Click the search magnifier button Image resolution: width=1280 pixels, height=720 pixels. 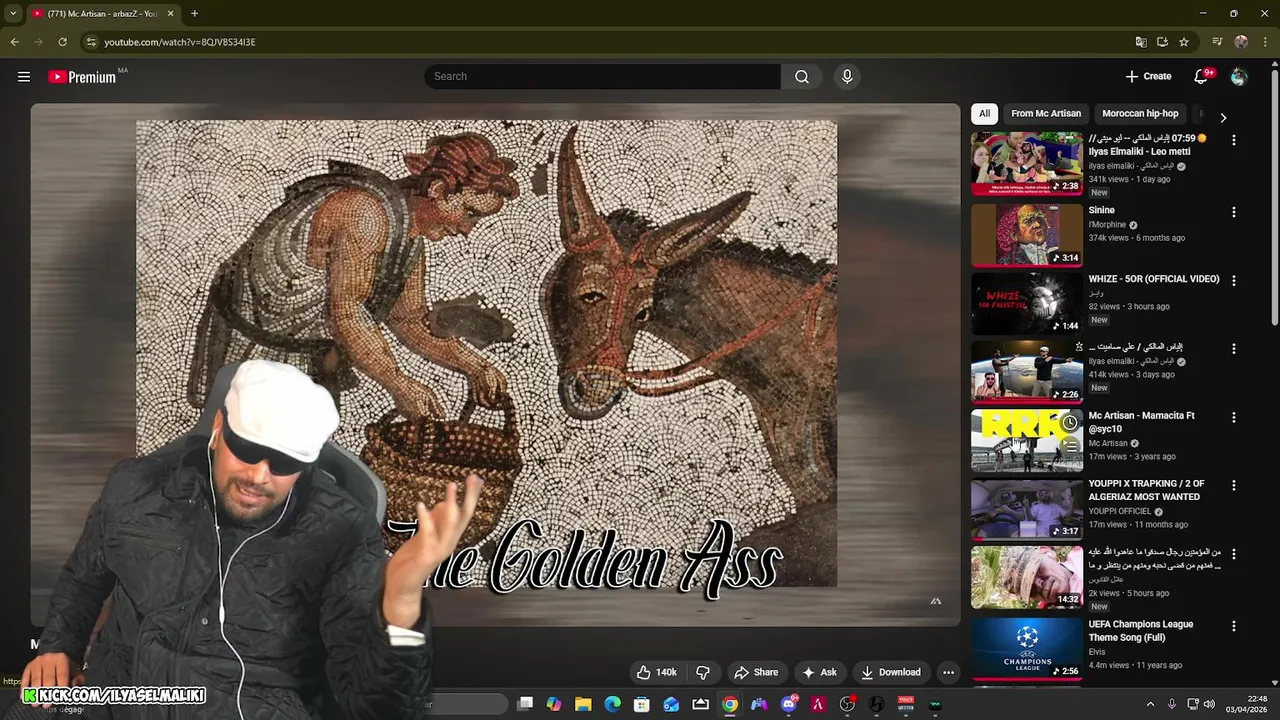(802, 77)
